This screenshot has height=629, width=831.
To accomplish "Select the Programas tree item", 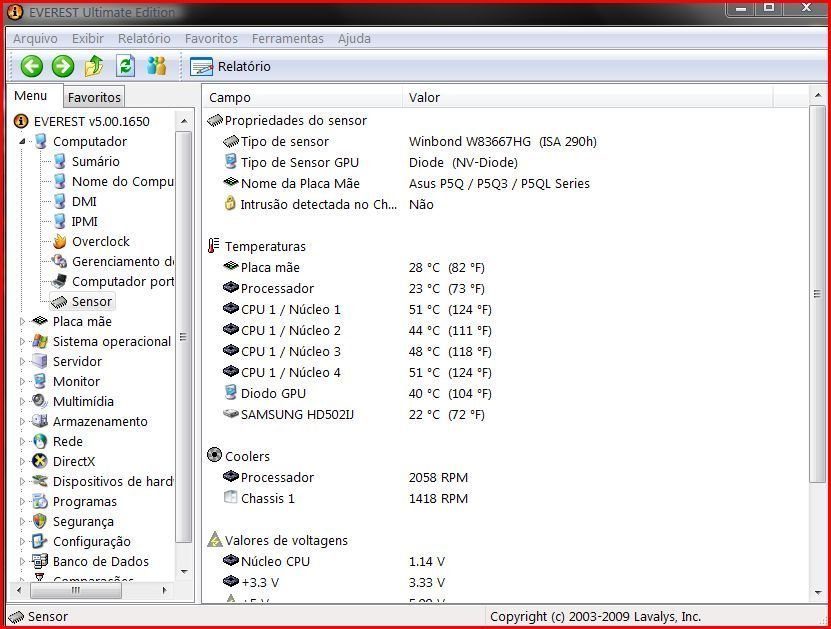I will tap(85, 501).
